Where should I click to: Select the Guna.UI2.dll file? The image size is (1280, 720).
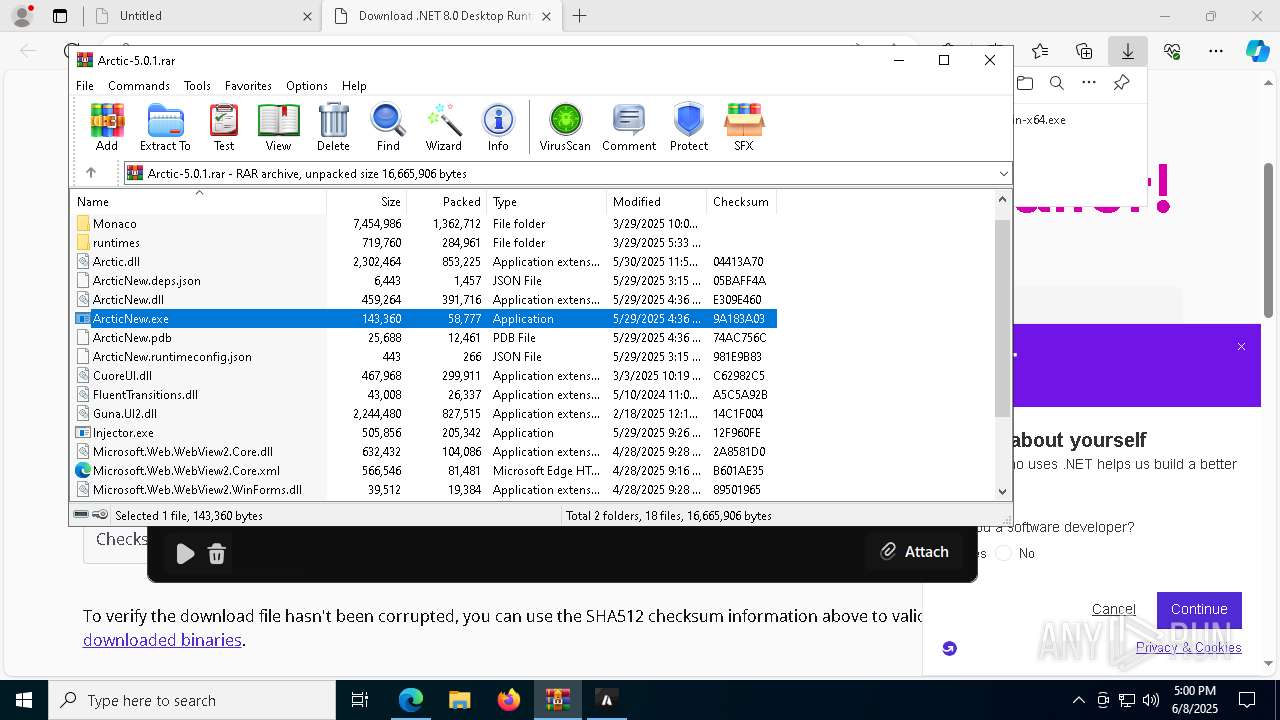tap(125, 414)
